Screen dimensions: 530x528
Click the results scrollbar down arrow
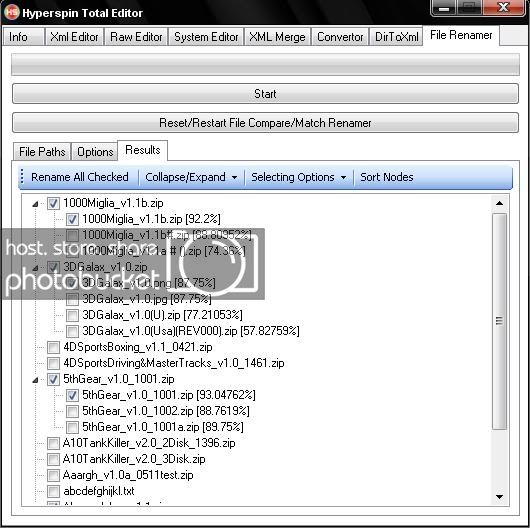coord(499,497)
